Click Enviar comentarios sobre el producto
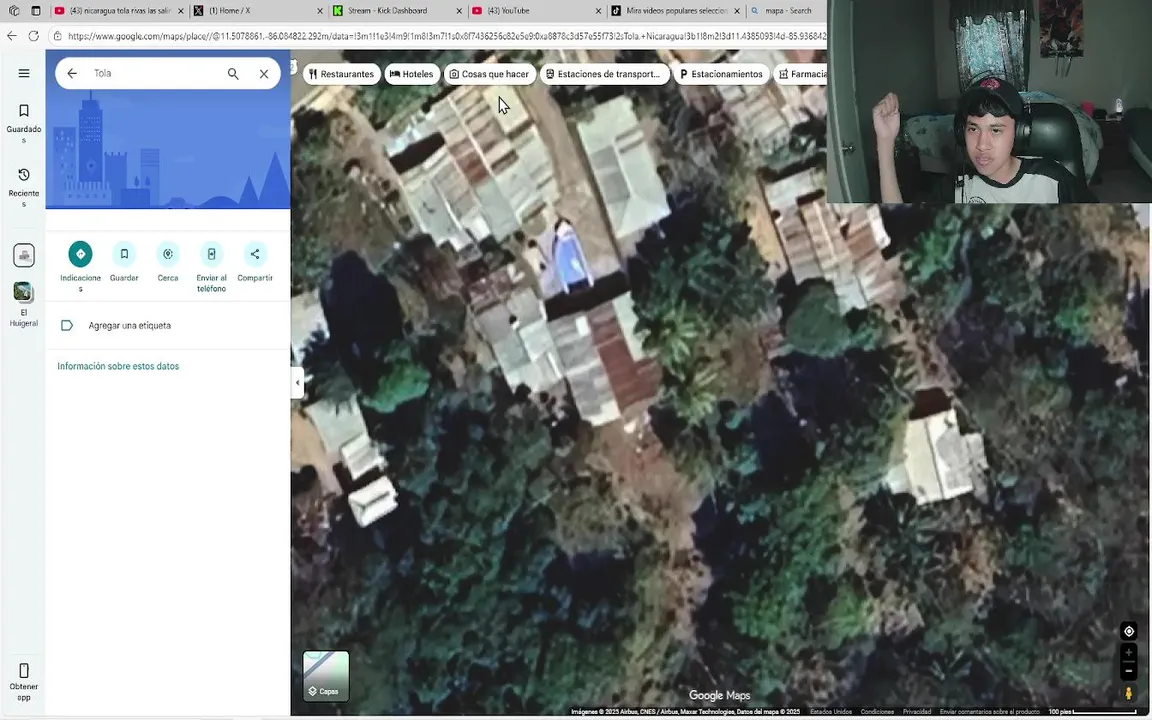 (x=990, y=712)
